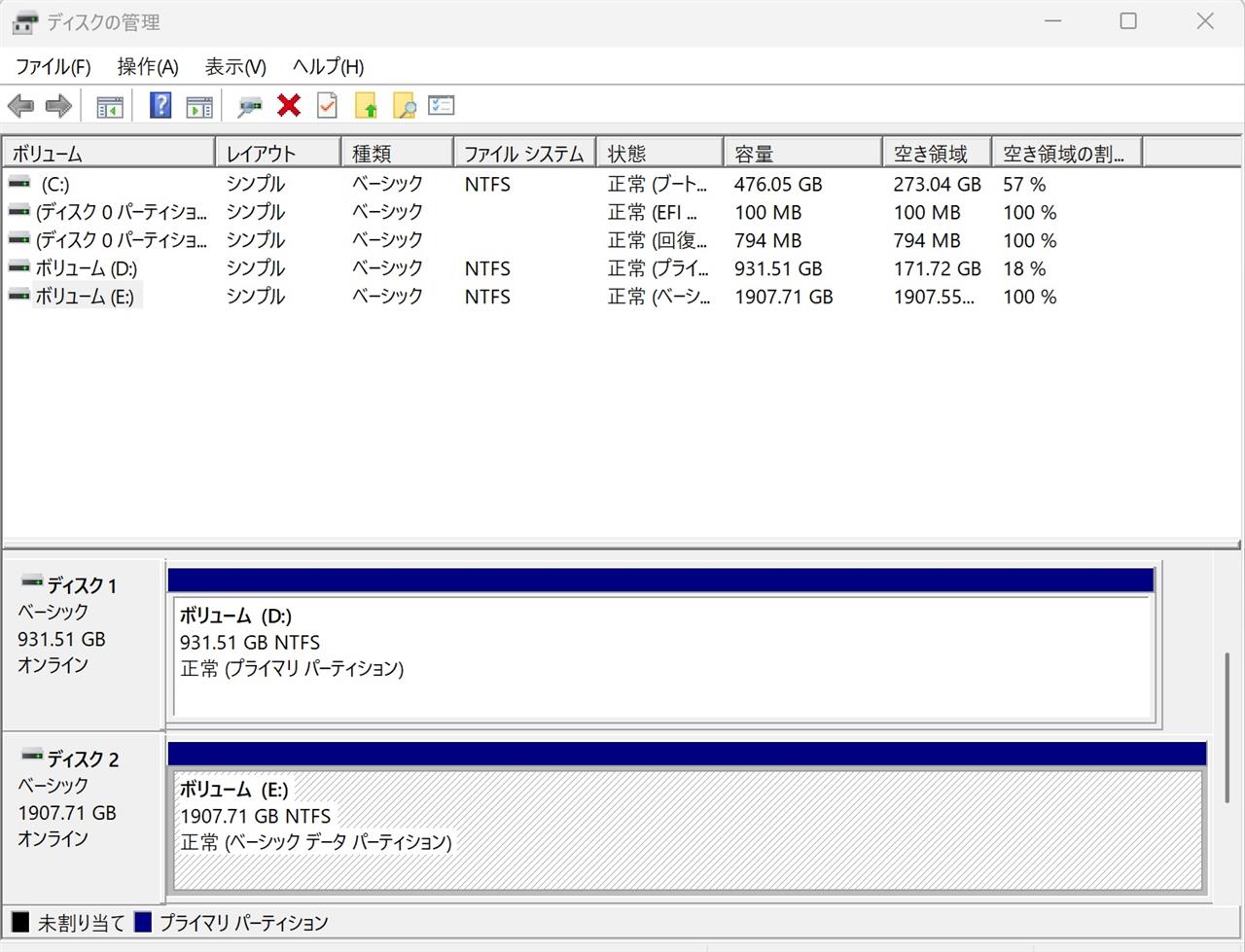The width and height of the screenshot is (1245, 952).
Task: Open the 表示(V) menu
Action: pyautogui.click(x=235, y=66)
